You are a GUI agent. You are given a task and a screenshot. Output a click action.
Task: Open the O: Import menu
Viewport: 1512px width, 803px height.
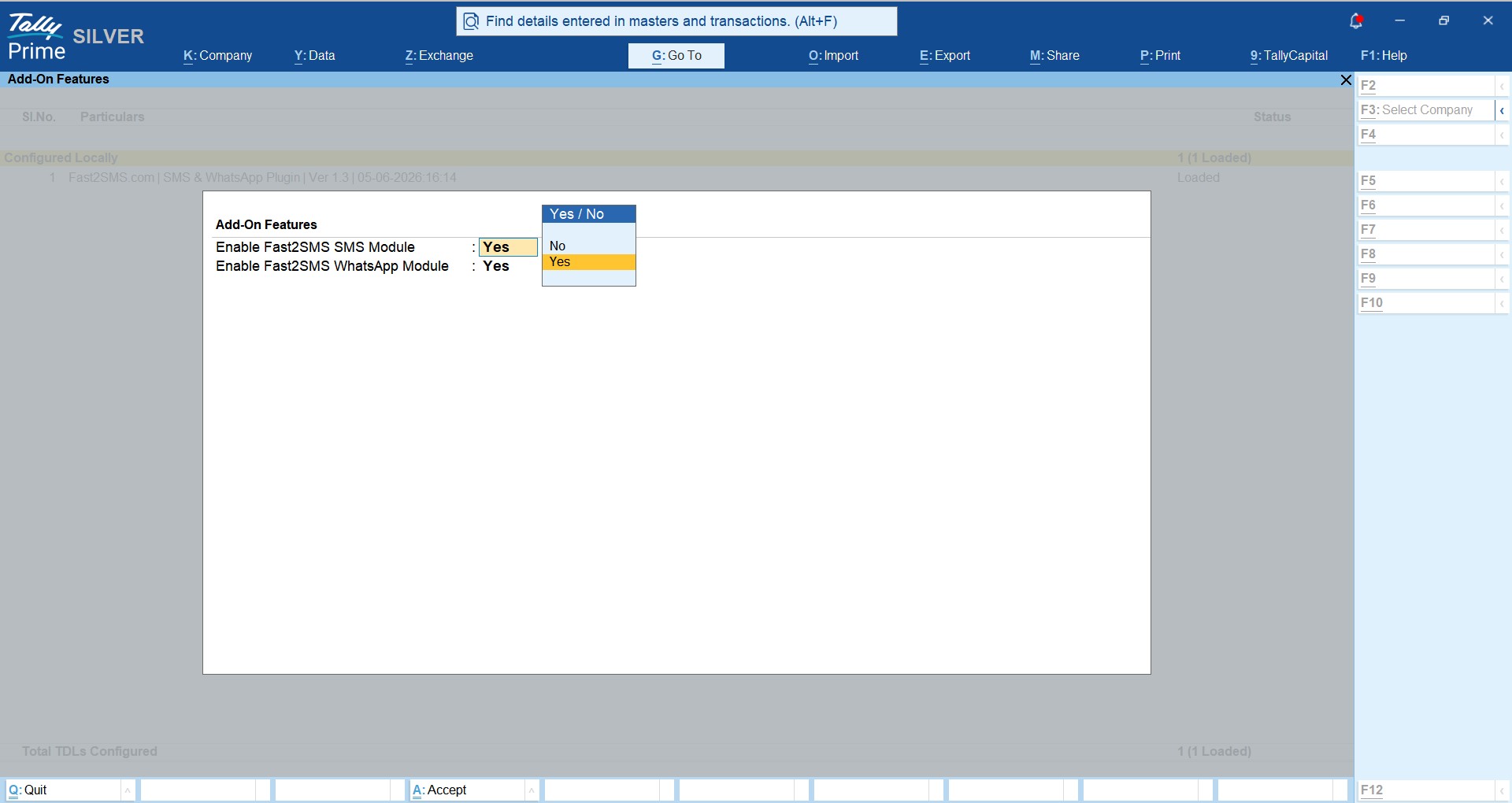click(834, 56)
